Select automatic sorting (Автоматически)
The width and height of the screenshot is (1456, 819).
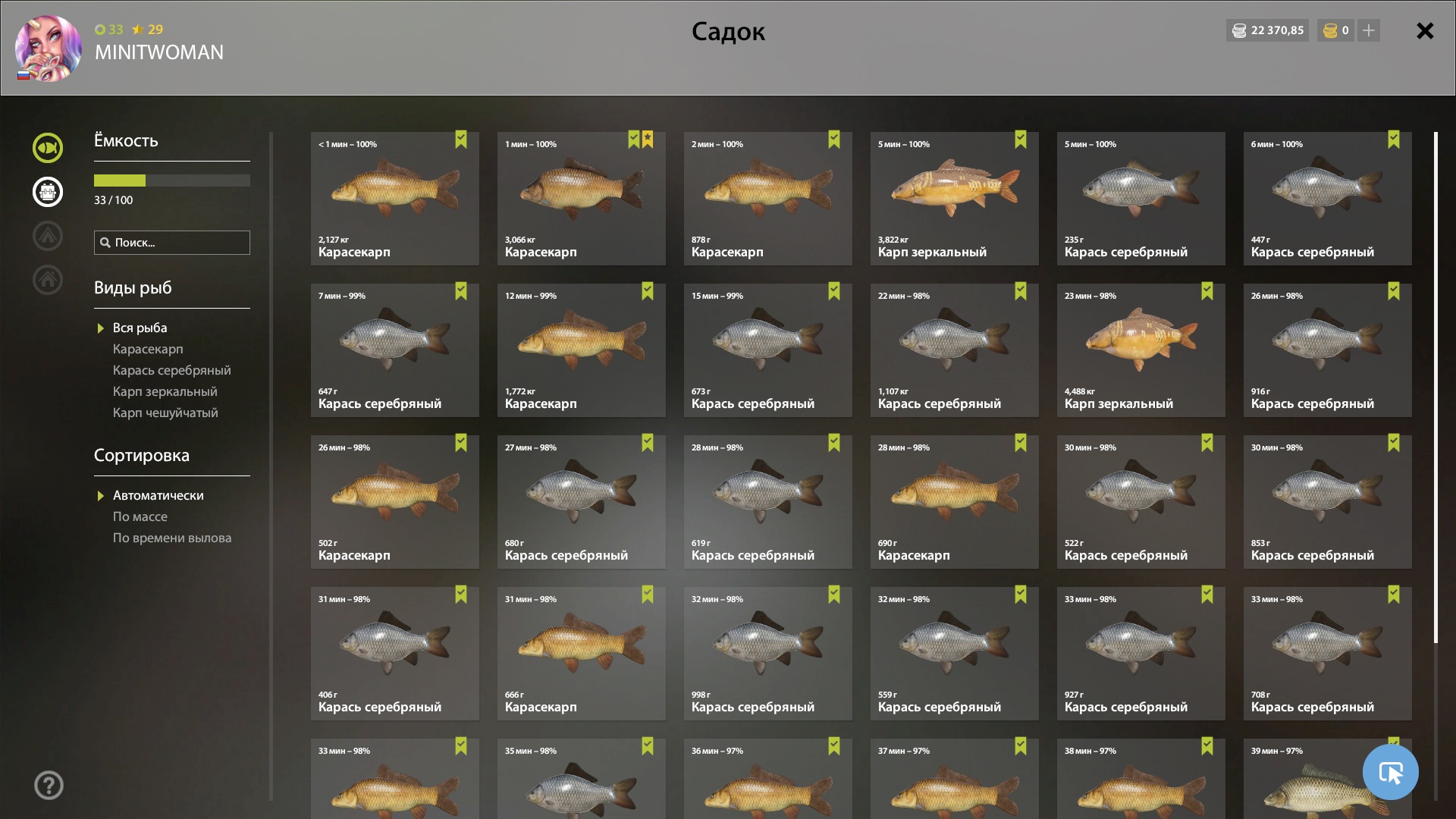[x=158, y=495]
